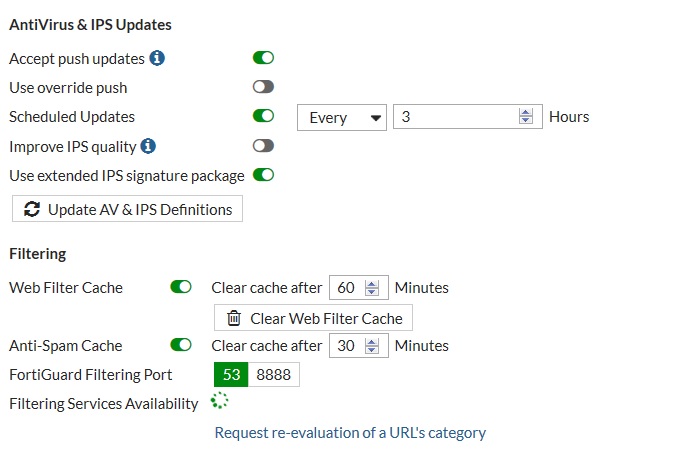This screenshot has height=456, width=685.
Task: Open the Every schedule frequency dropdown
Action: point(342,117)
